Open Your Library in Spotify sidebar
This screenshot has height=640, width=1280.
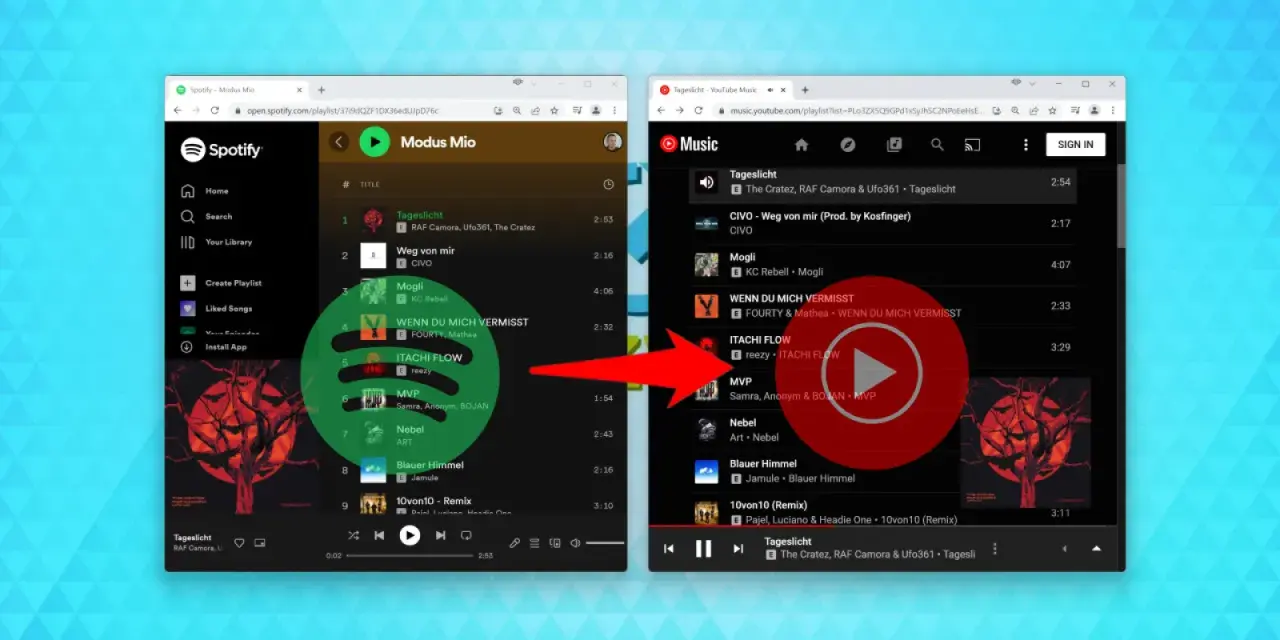[216, 242]
